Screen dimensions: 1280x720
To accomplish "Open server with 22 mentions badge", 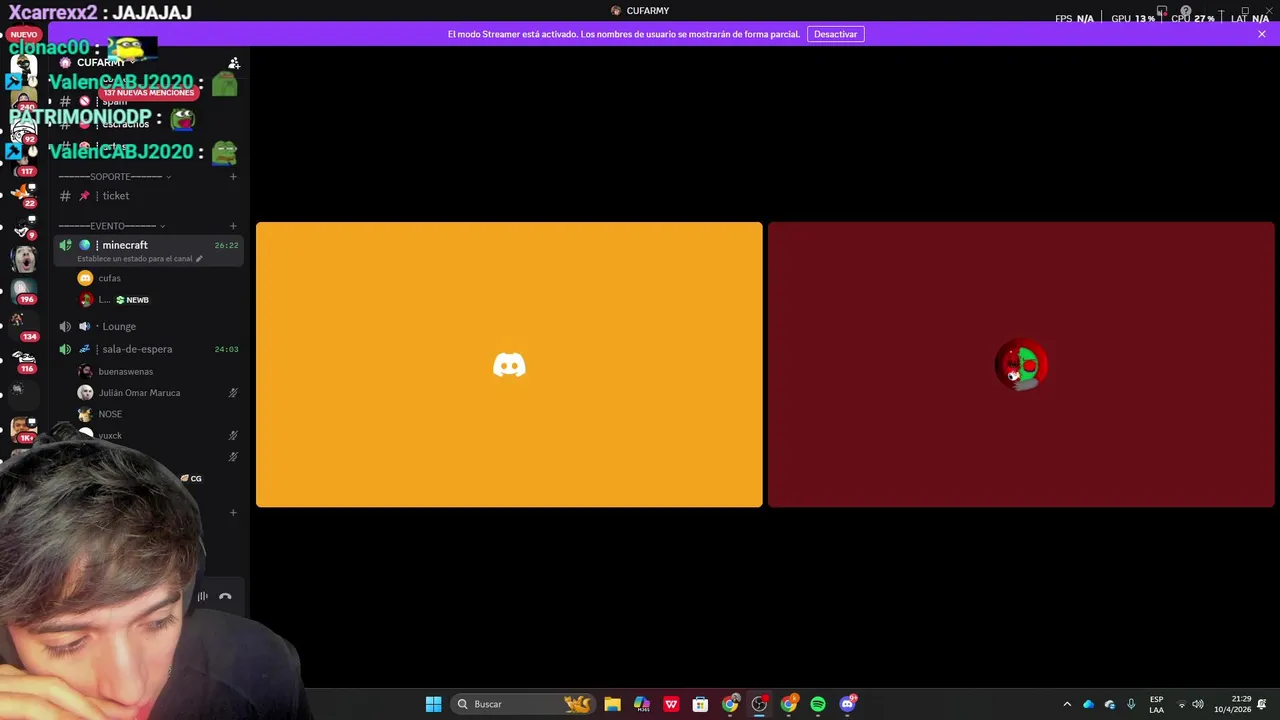I will pos(23,193).
